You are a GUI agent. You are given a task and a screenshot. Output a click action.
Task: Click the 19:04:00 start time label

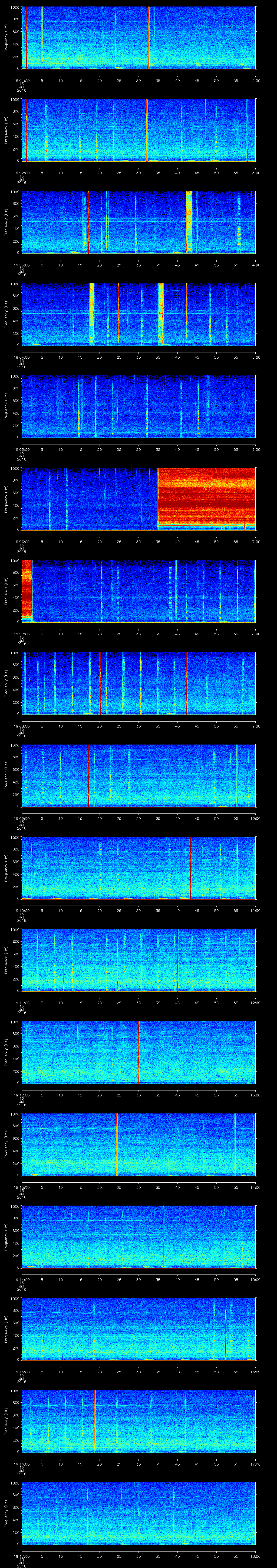click(x=21, y=357)
